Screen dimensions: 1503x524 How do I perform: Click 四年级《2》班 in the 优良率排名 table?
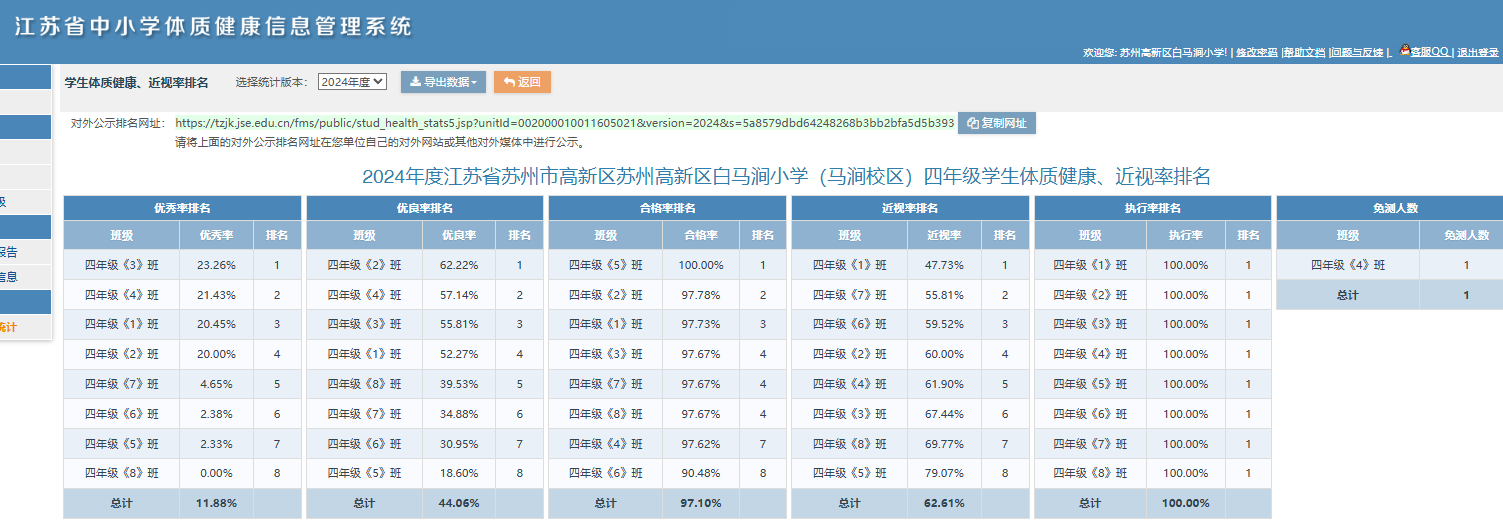tap(365, 265)
